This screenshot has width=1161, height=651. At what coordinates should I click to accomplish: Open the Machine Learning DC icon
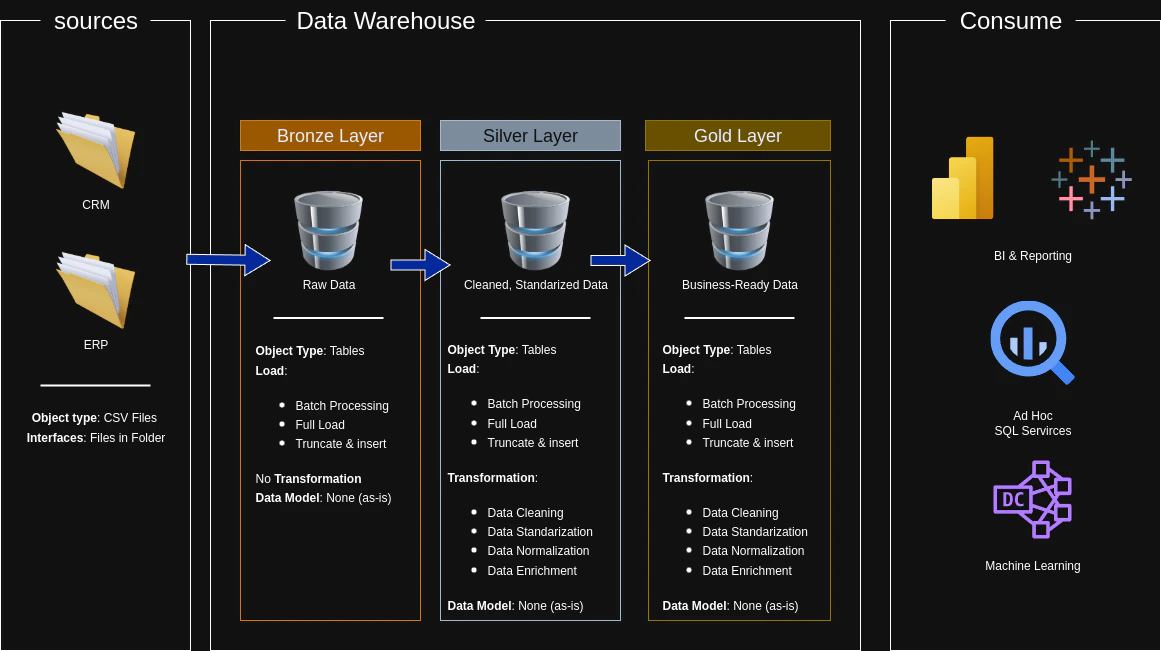pos(1032,499)
